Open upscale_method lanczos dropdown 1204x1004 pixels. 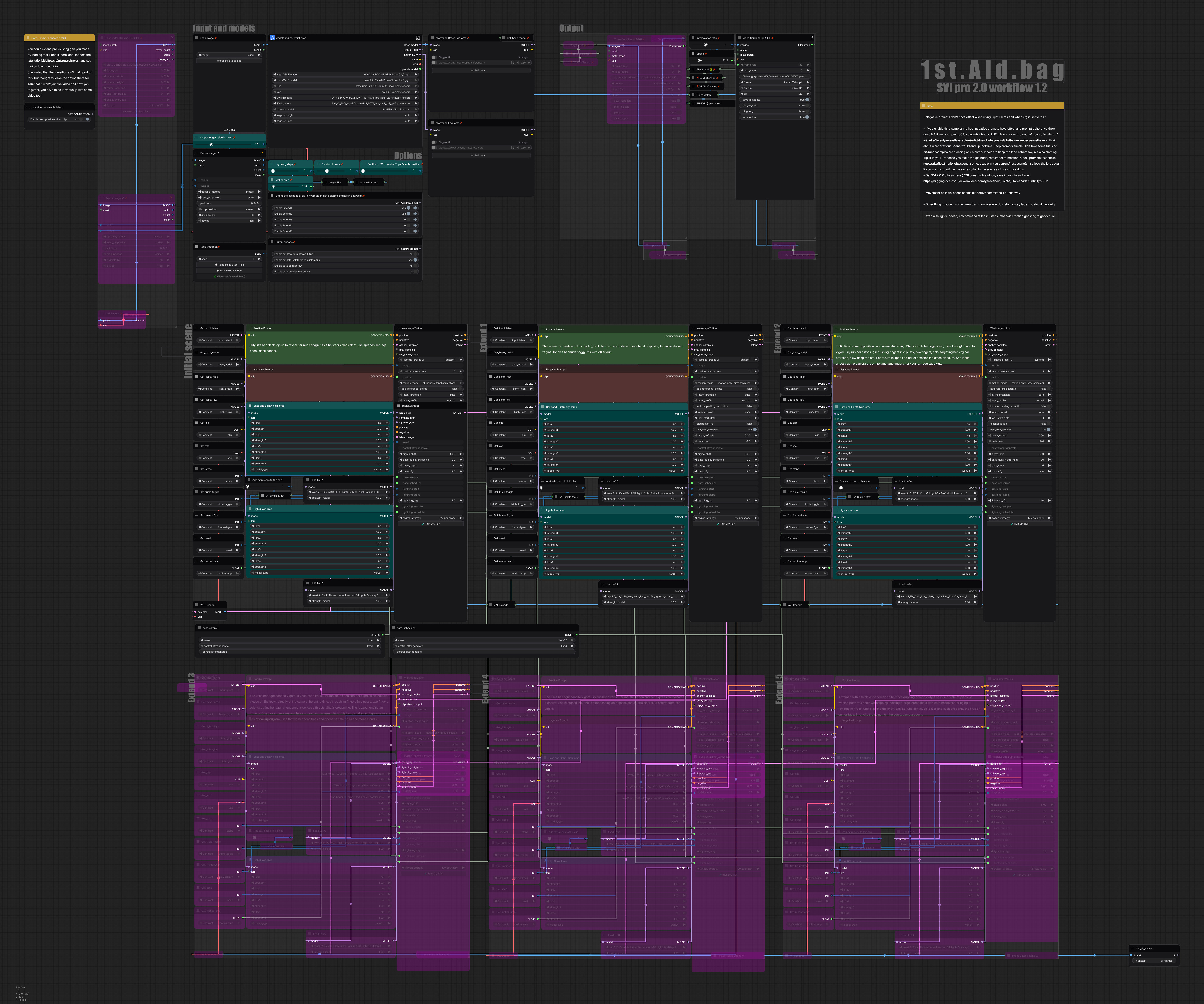click(229, 192)
